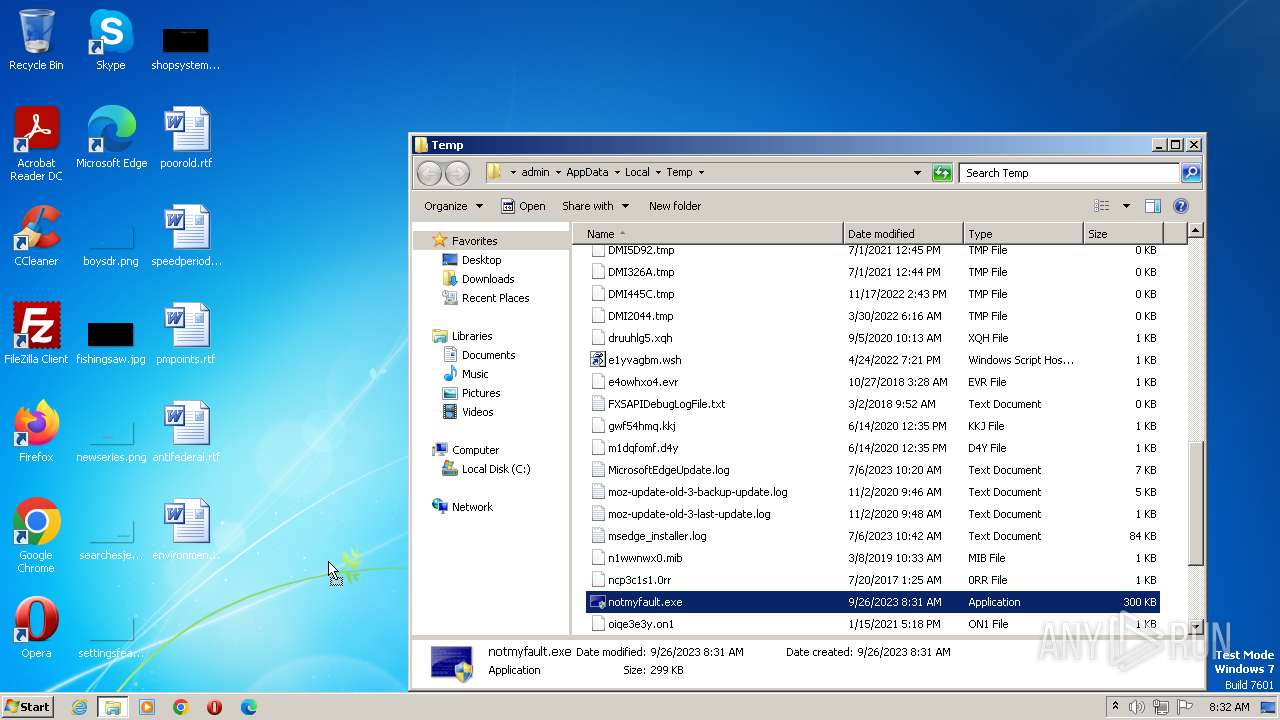1280x720 pixels.
Task: Launch Skype from the desktop
Action: pyautogui.click(x=110, y=40)
